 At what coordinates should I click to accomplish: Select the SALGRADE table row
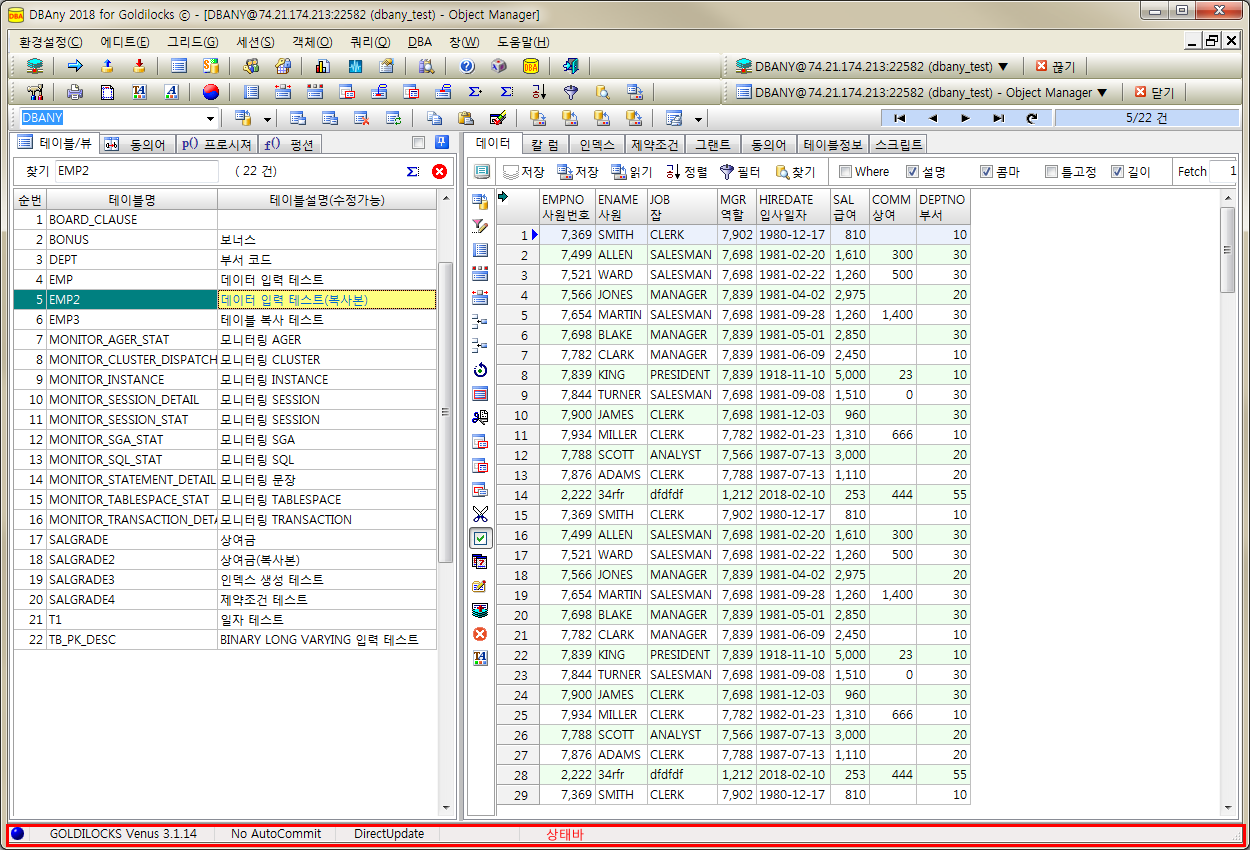pos(225,539)
